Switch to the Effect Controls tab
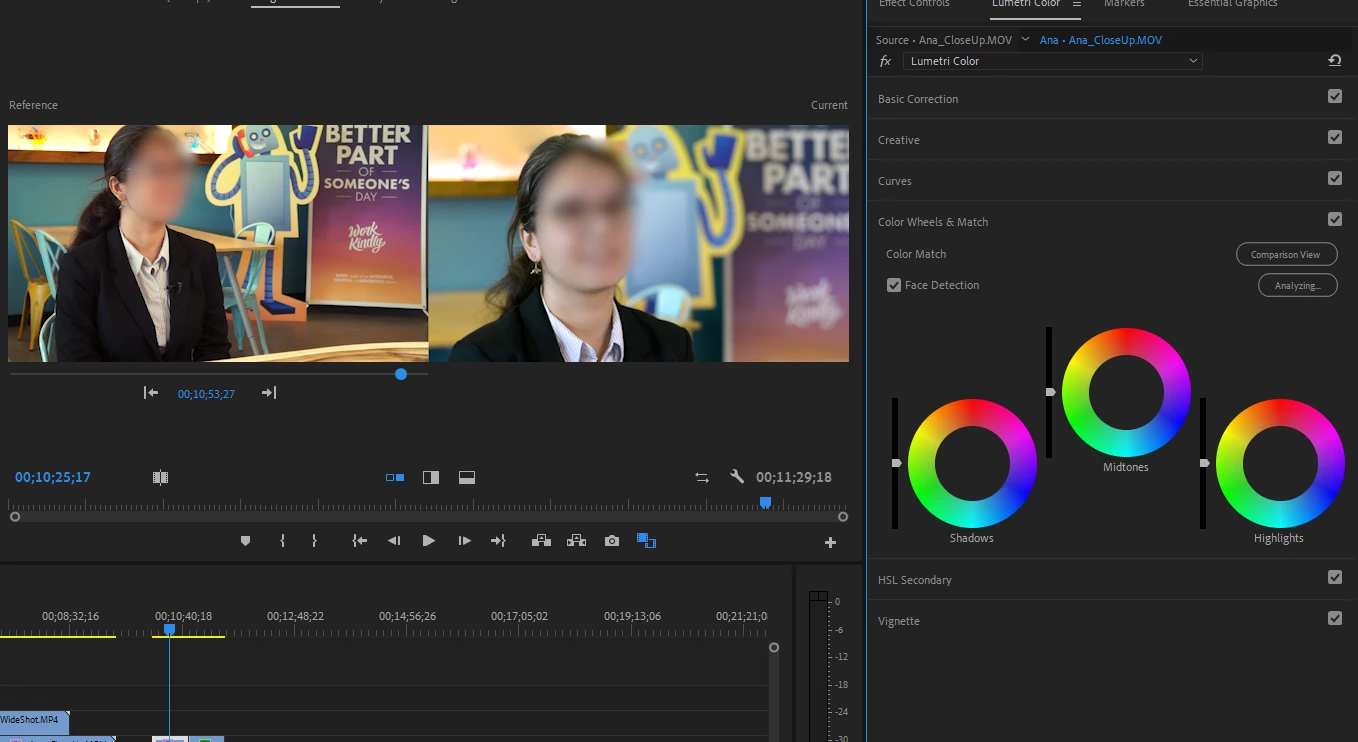1358x742 pixels. pyautogui.click(x=914, y=4)
